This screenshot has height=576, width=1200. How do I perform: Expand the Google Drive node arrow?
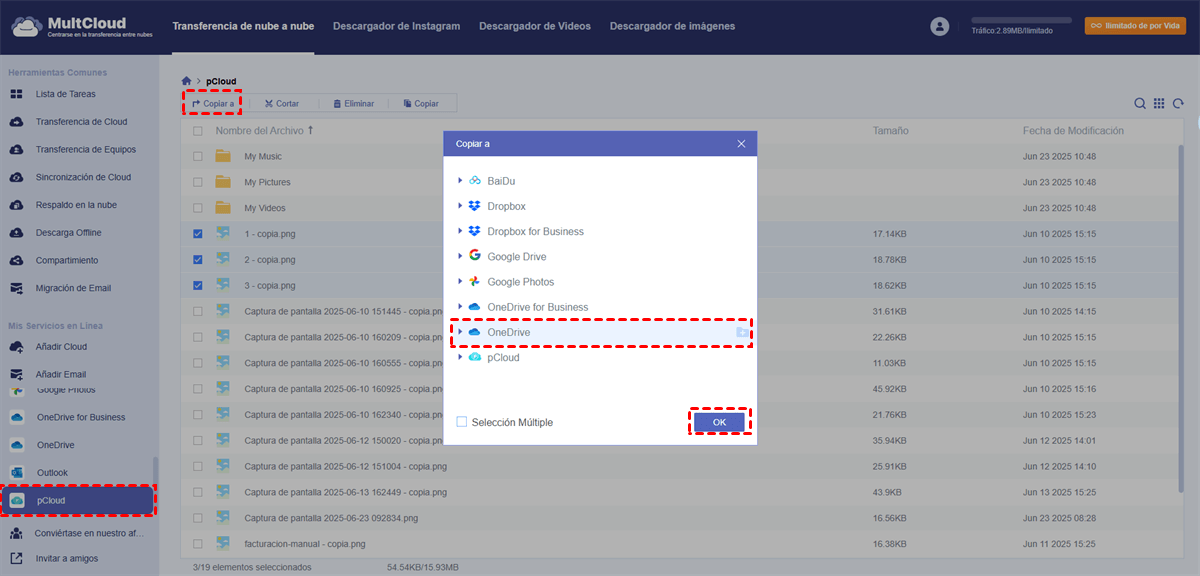(460, 256)
